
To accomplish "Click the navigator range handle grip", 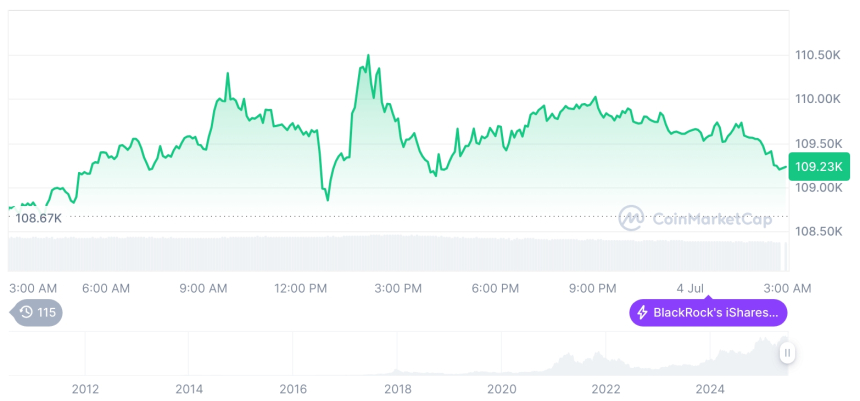I will (x=787, y=352).
